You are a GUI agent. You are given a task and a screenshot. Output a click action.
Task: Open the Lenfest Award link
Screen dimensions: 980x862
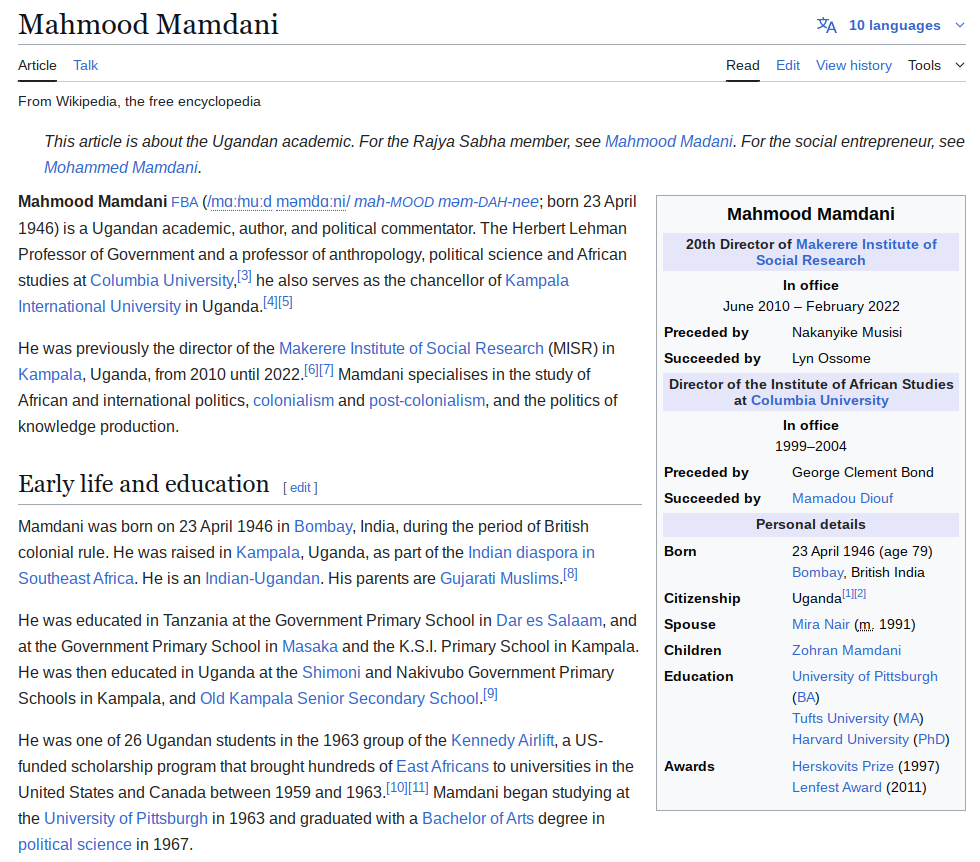click(837, 788)
